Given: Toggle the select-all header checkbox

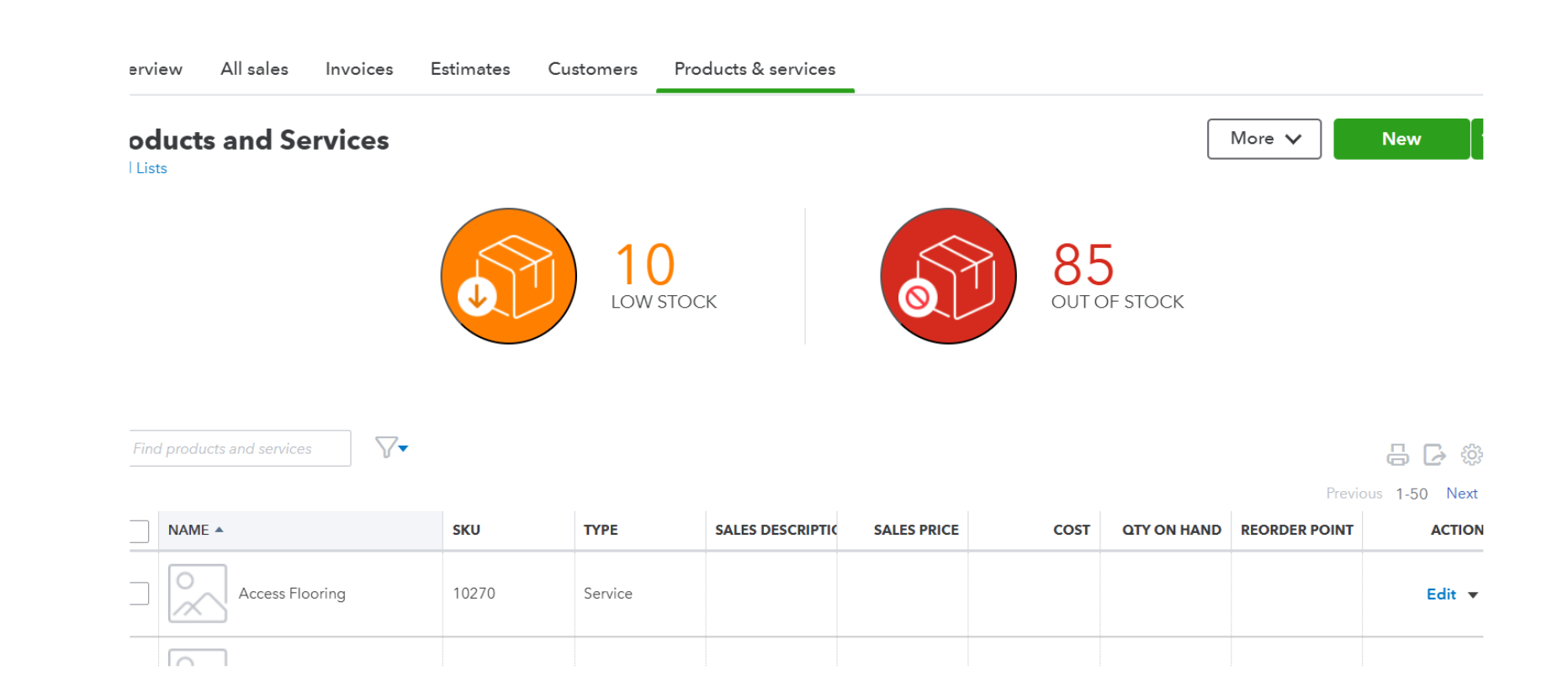Looking at the screenshot, I should (x=140, y=531).
